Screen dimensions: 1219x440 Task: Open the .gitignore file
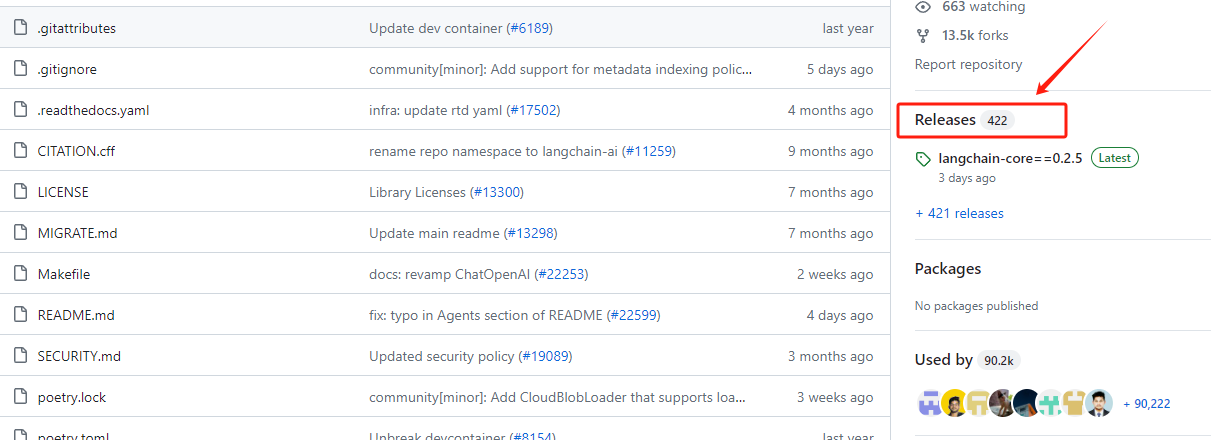67,69
